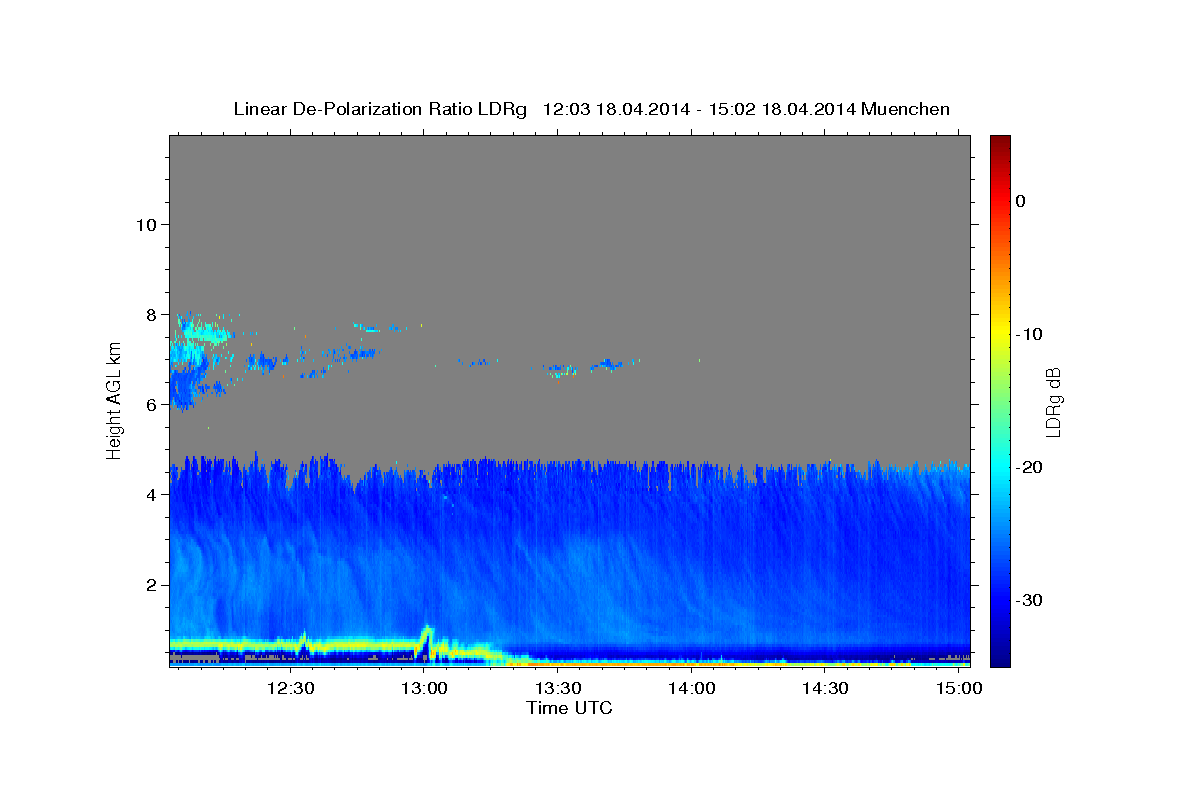This screenshot has height=800, width=1200.
Task: Click the height tick label 6
Action: pos(151,404)
